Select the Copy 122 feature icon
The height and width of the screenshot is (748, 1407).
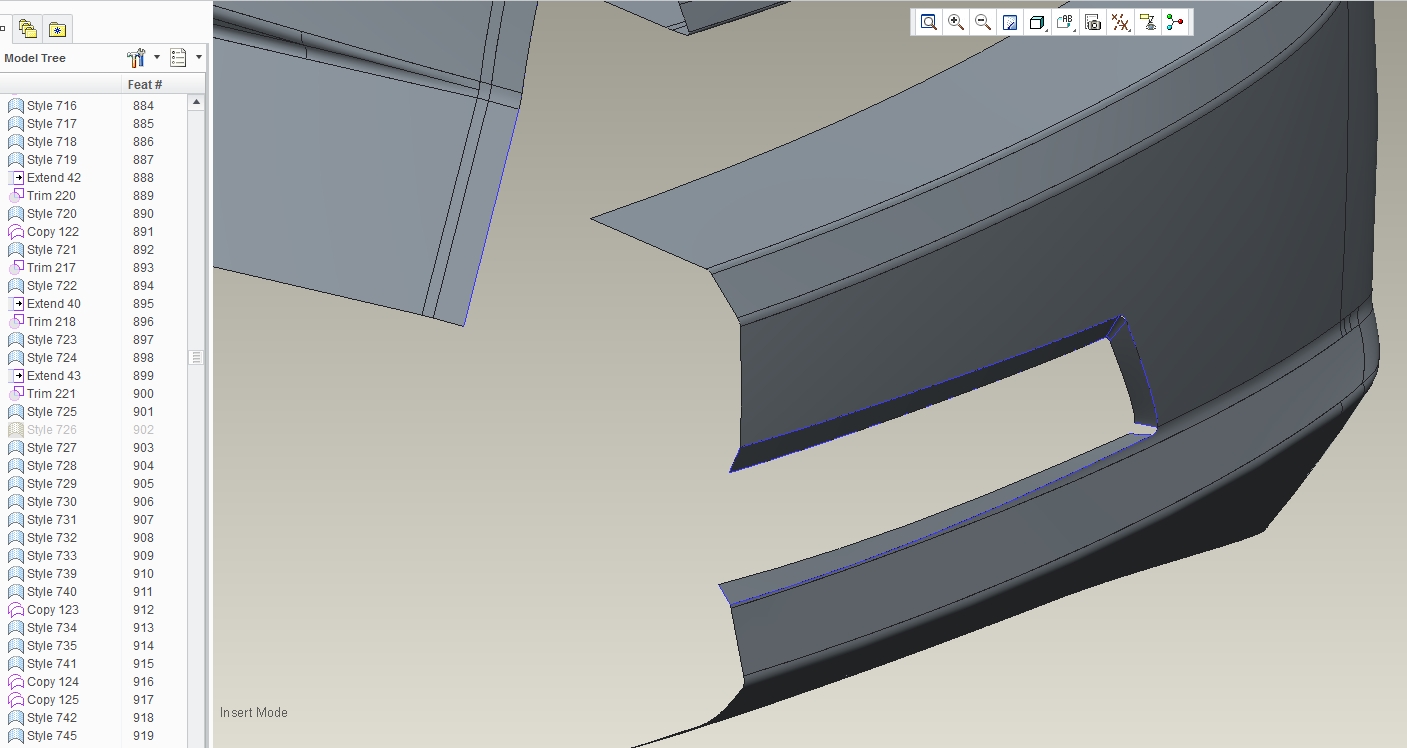pos(16,232)
